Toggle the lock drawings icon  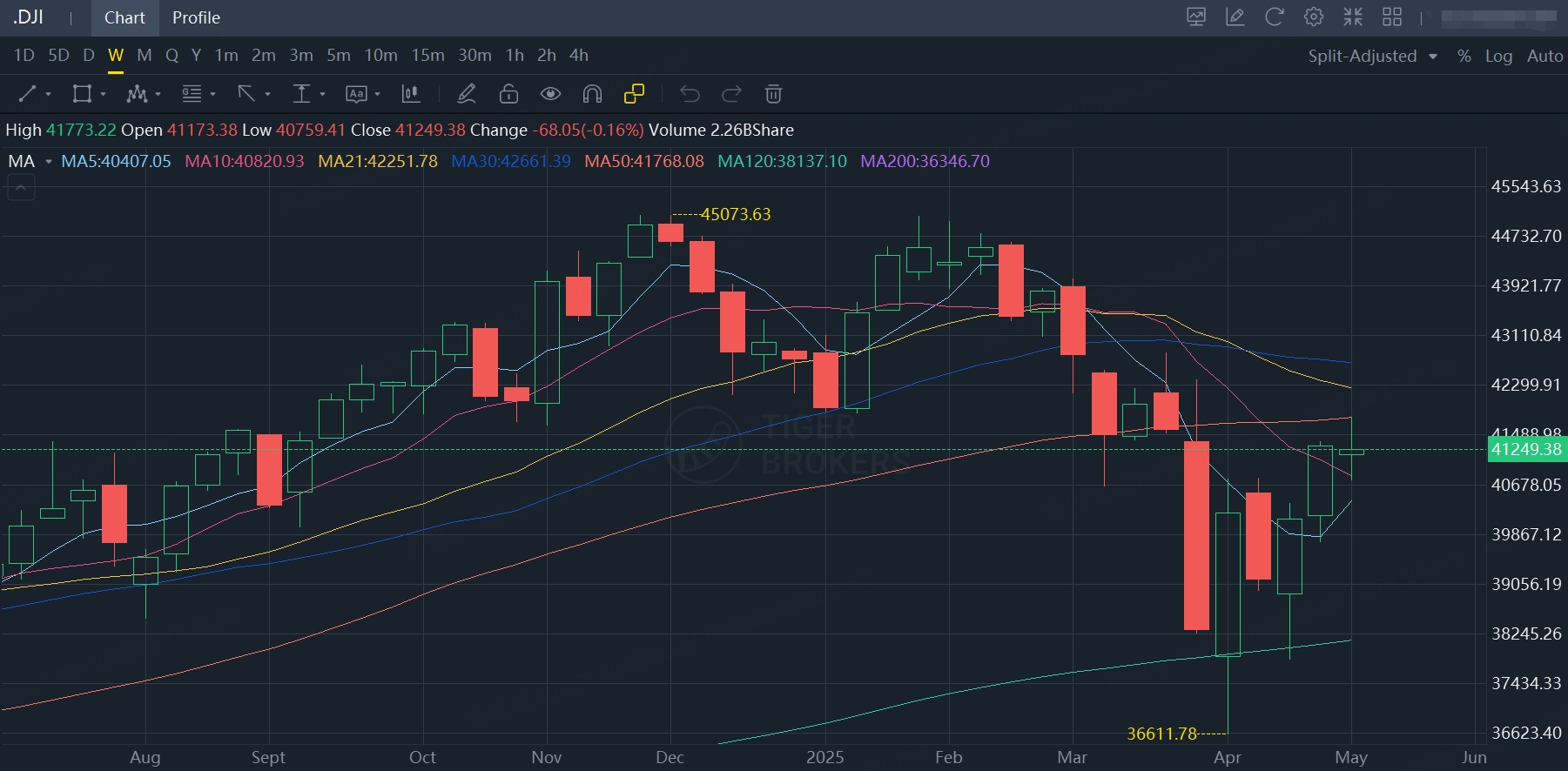pyautogui.click(x=508, y=94)
